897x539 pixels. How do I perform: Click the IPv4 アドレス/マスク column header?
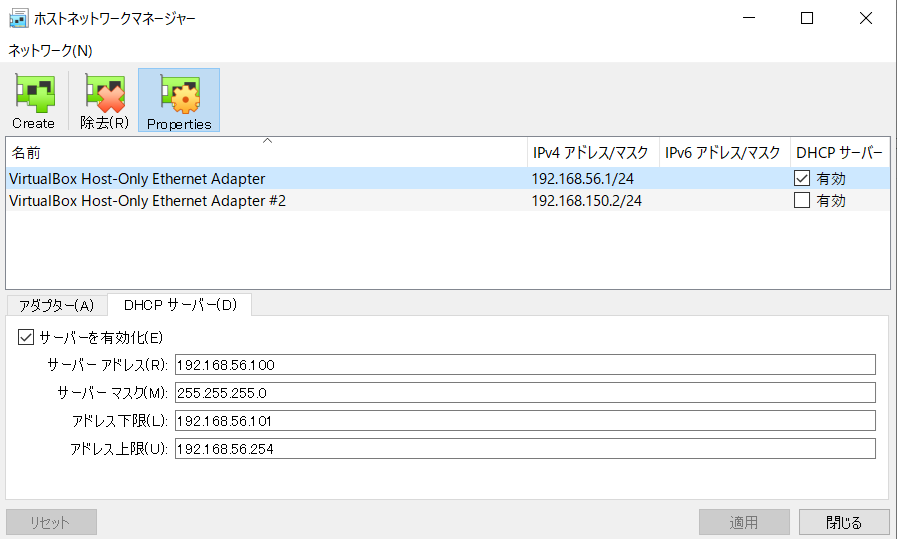593,153
